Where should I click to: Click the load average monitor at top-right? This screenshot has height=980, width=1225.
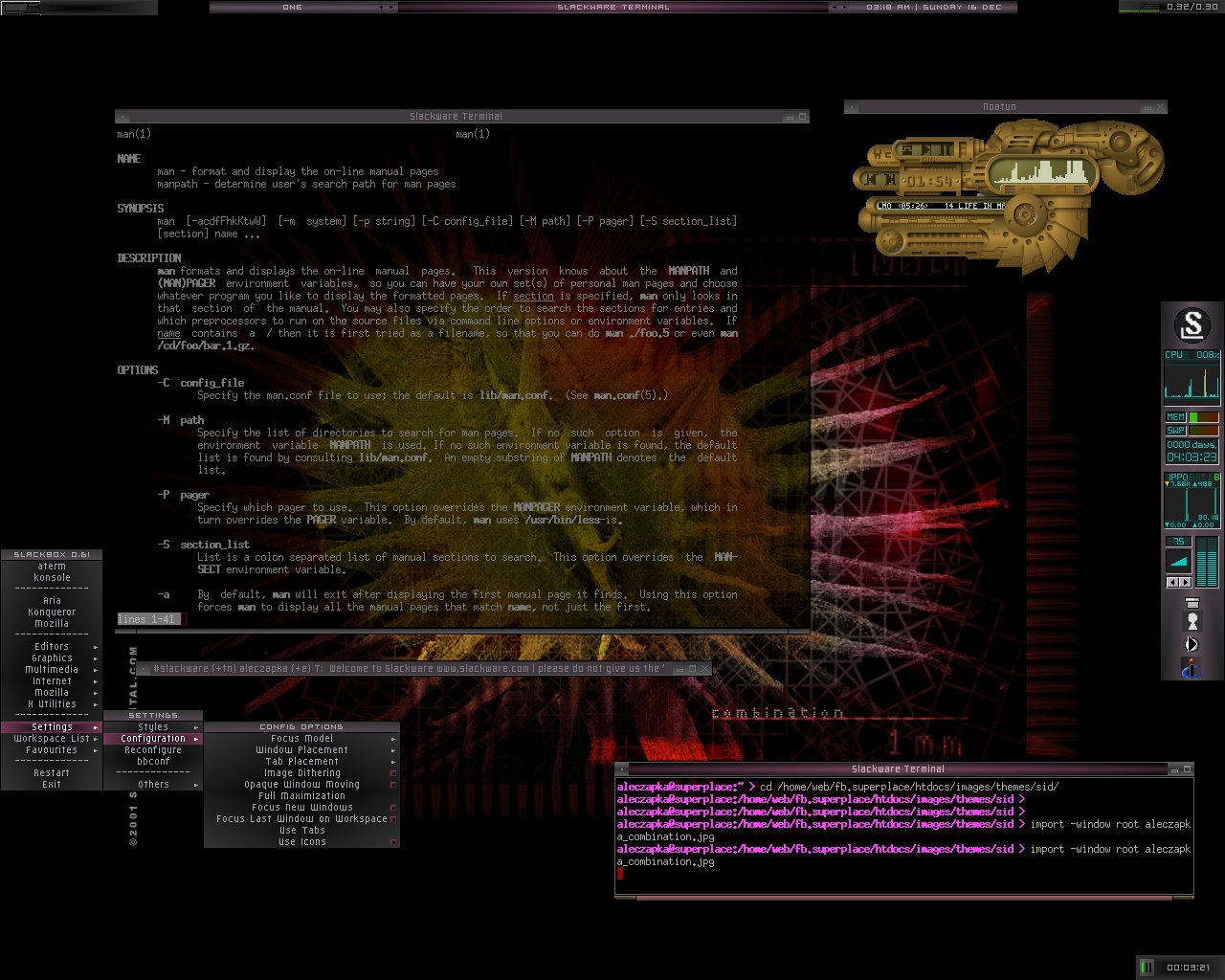1171,7
